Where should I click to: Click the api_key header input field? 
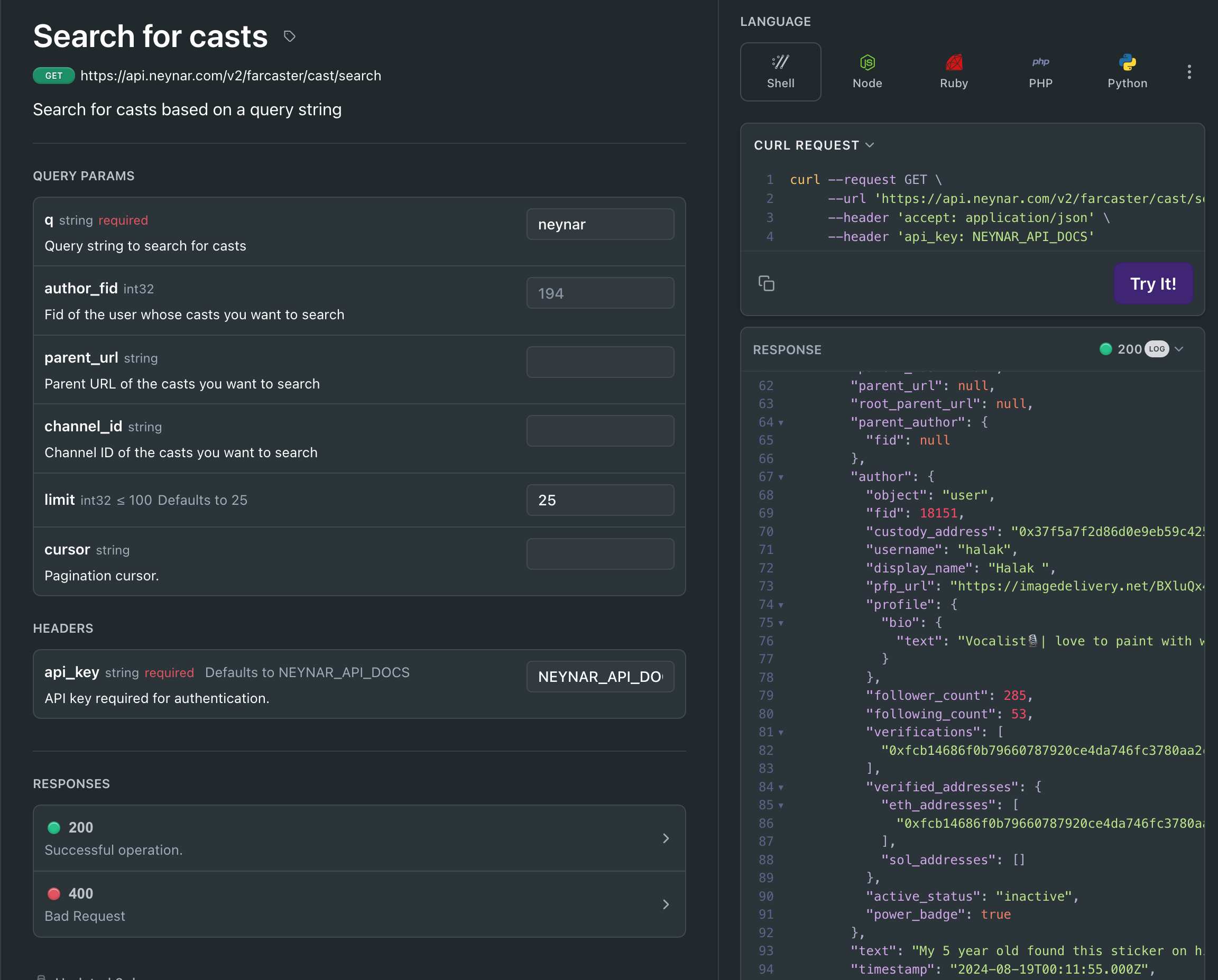599,676
